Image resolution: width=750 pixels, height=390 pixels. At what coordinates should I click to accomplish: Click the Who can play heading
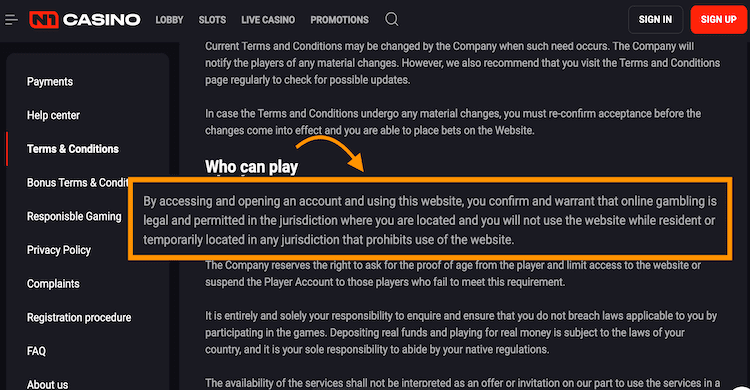pos(252,167)
